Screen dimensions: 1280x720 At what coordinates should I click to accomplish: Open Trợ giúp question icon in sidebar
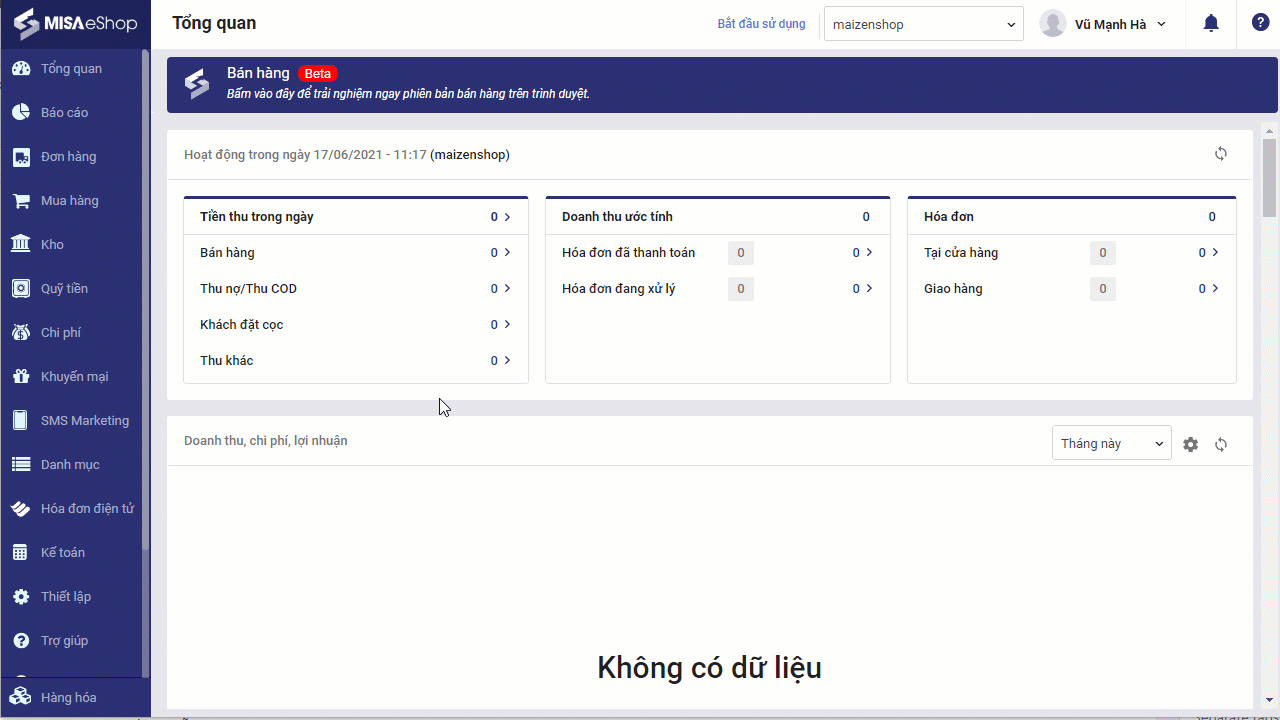coord(21,641)
